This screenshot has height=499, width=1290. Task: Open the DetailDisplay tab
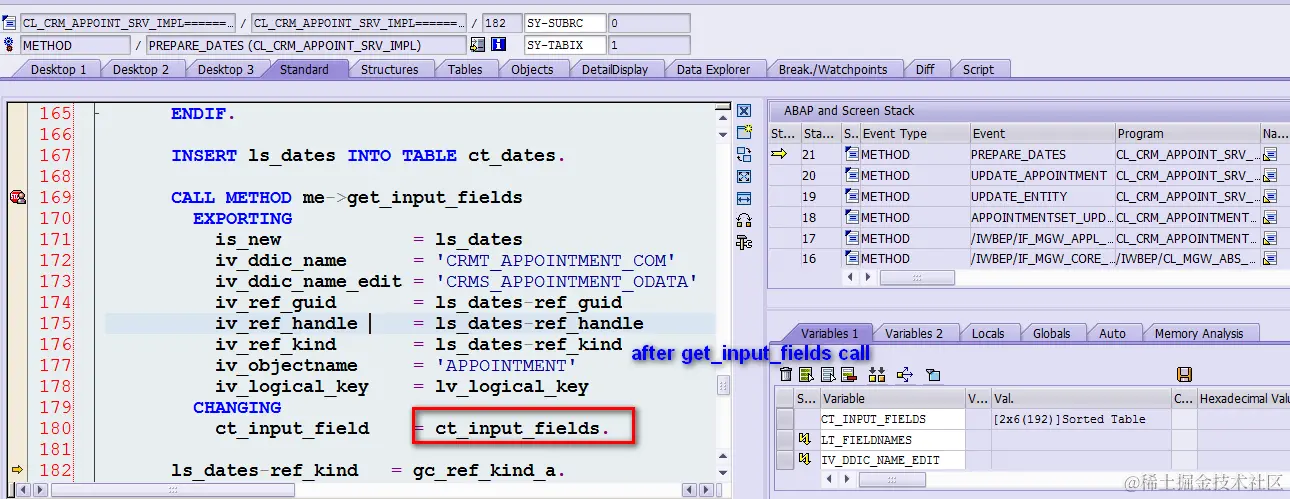pyautogui.click(x=615, y=69)
